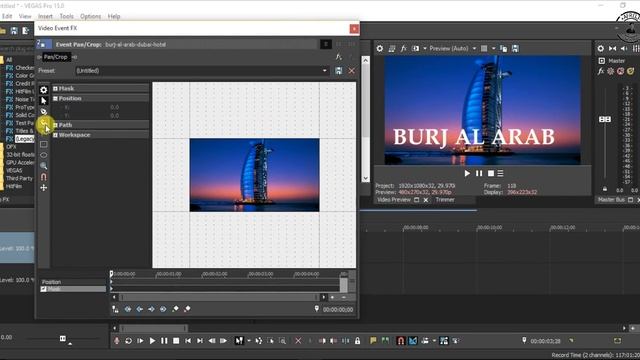This screenshot has height=360, width=640.
Task: Toggle Loop Playback in the transport bar
Action: pos(129,341)
